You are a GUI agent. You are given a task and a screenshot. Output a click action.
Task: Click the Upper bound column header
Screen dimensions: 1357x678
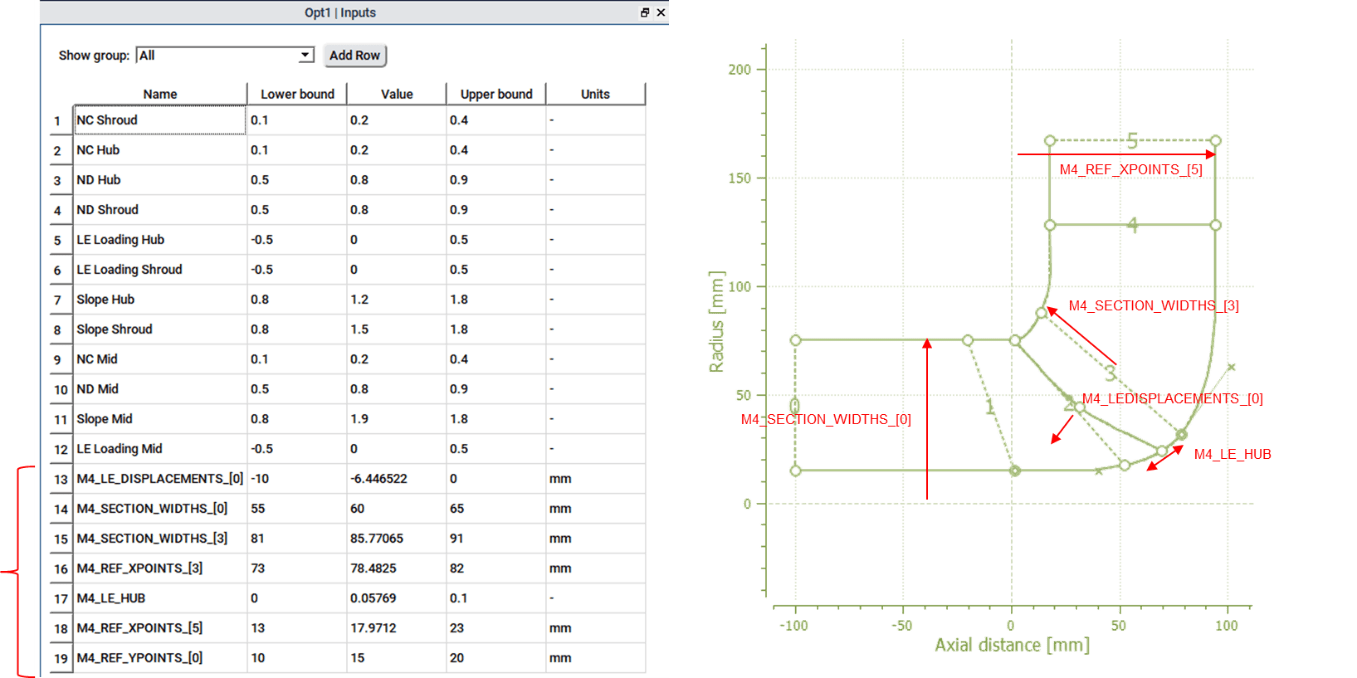click(x=496, y=94)
